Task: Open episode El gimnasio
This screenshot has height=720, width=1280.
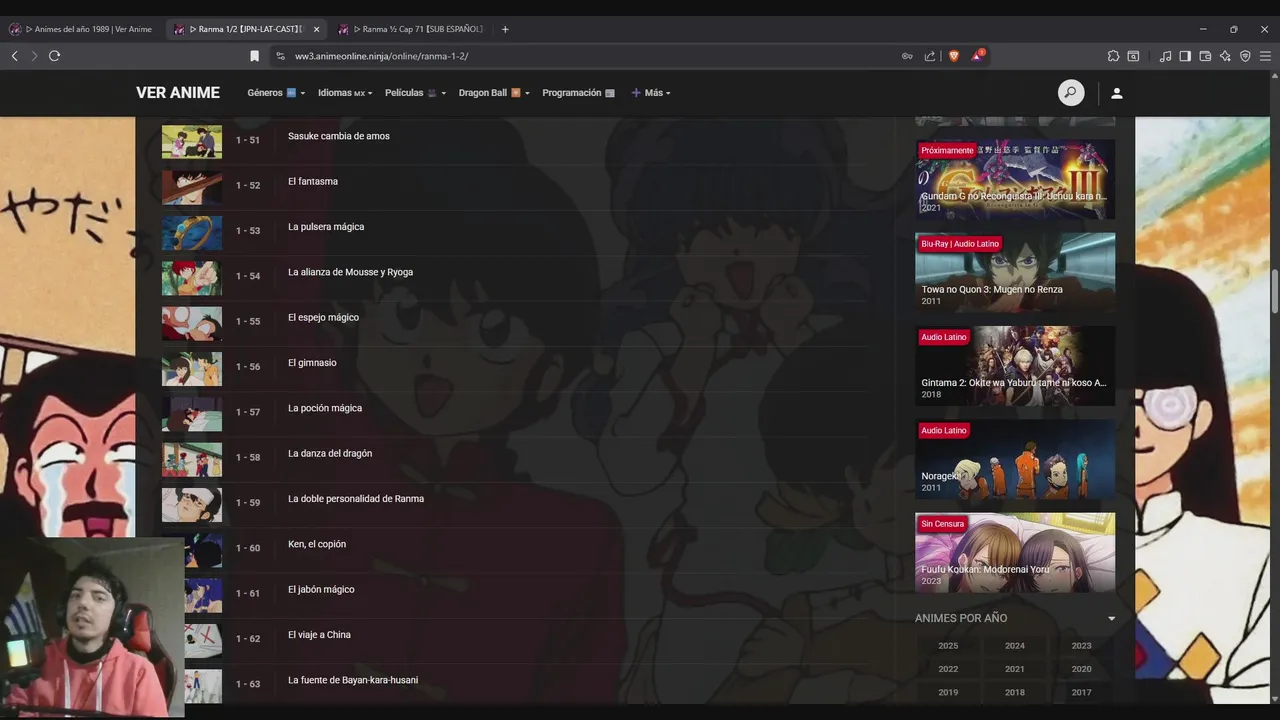Action: 312,363
